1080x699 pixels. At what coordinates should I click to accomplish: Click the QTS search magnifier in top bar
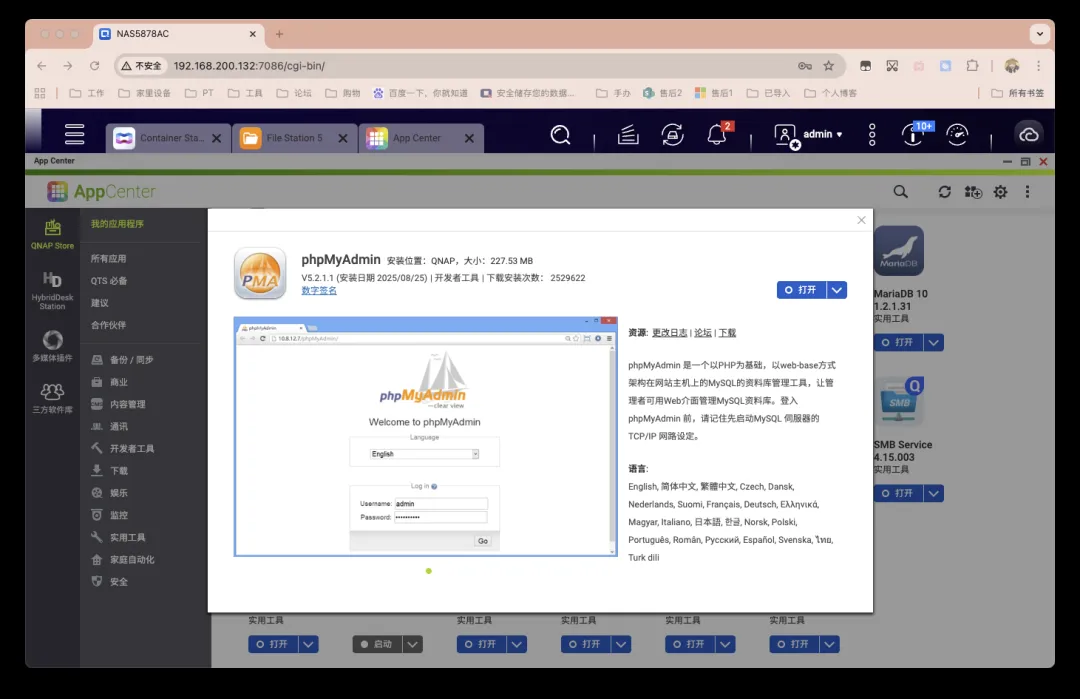561,134
